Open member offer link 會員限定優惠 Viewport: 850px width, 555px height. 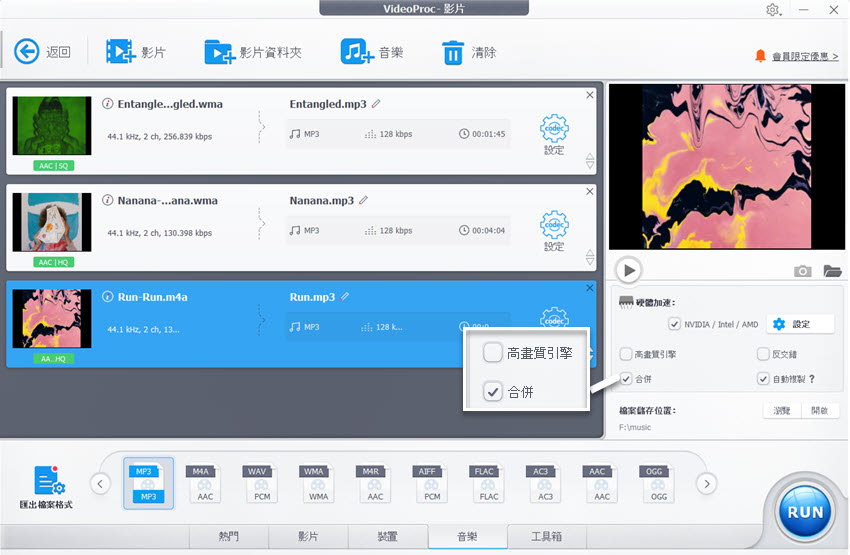point(805,56)
